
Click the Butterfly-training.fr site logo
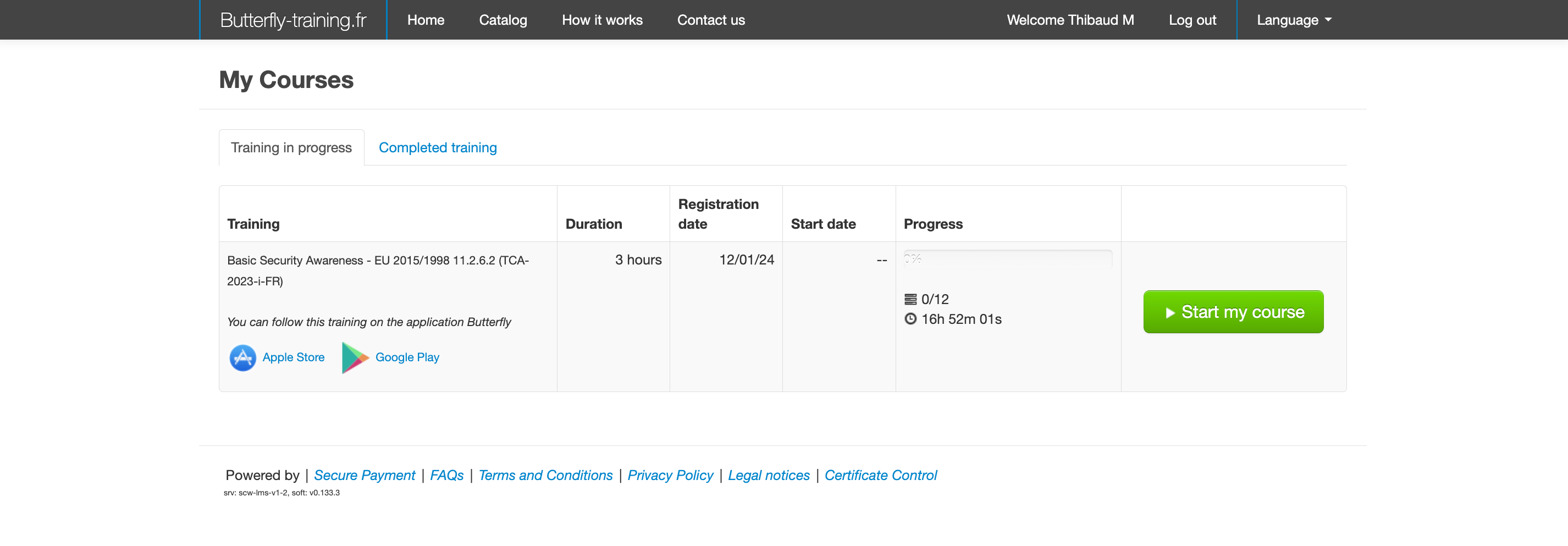click(x=293, y=20)
